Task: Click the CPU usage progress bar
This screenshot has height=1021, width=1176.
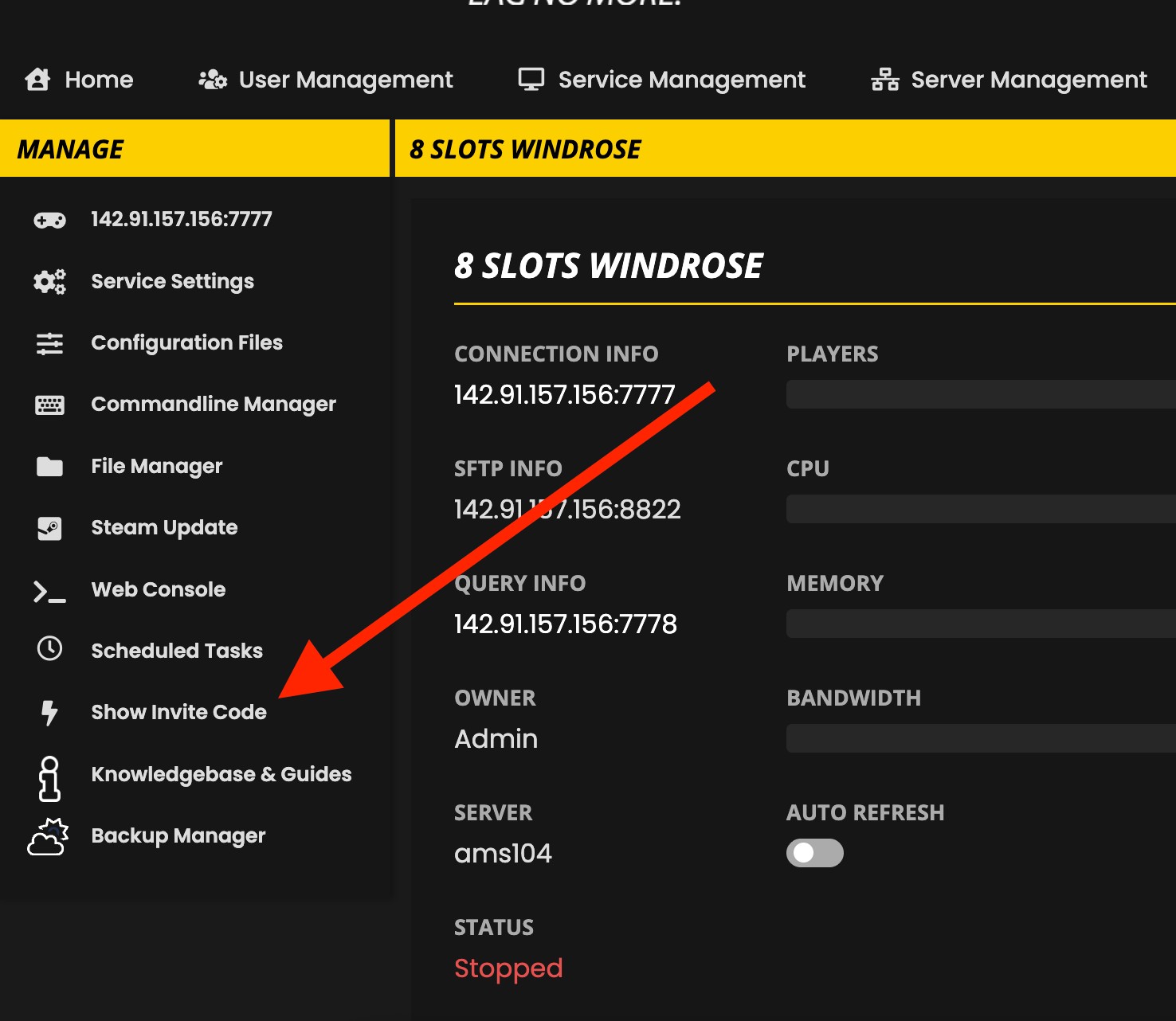Action: tap(980, 509)
